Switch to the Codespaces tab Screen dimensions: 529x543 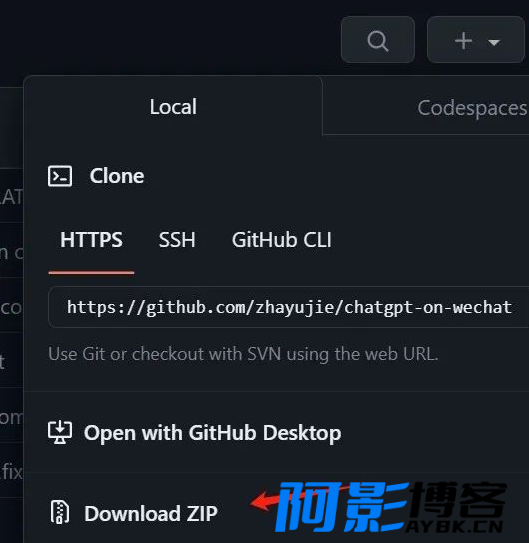[472, 108]
